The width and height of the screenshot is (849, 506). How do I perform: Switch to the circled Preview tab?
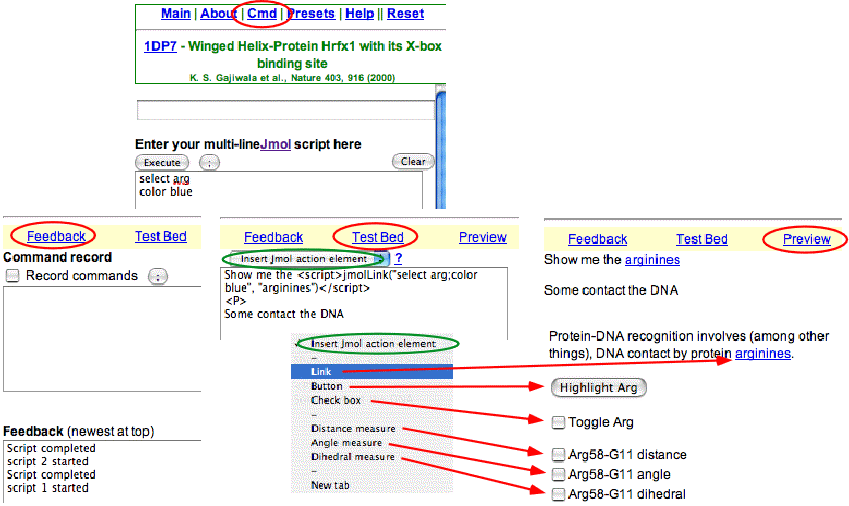(806, 239)
